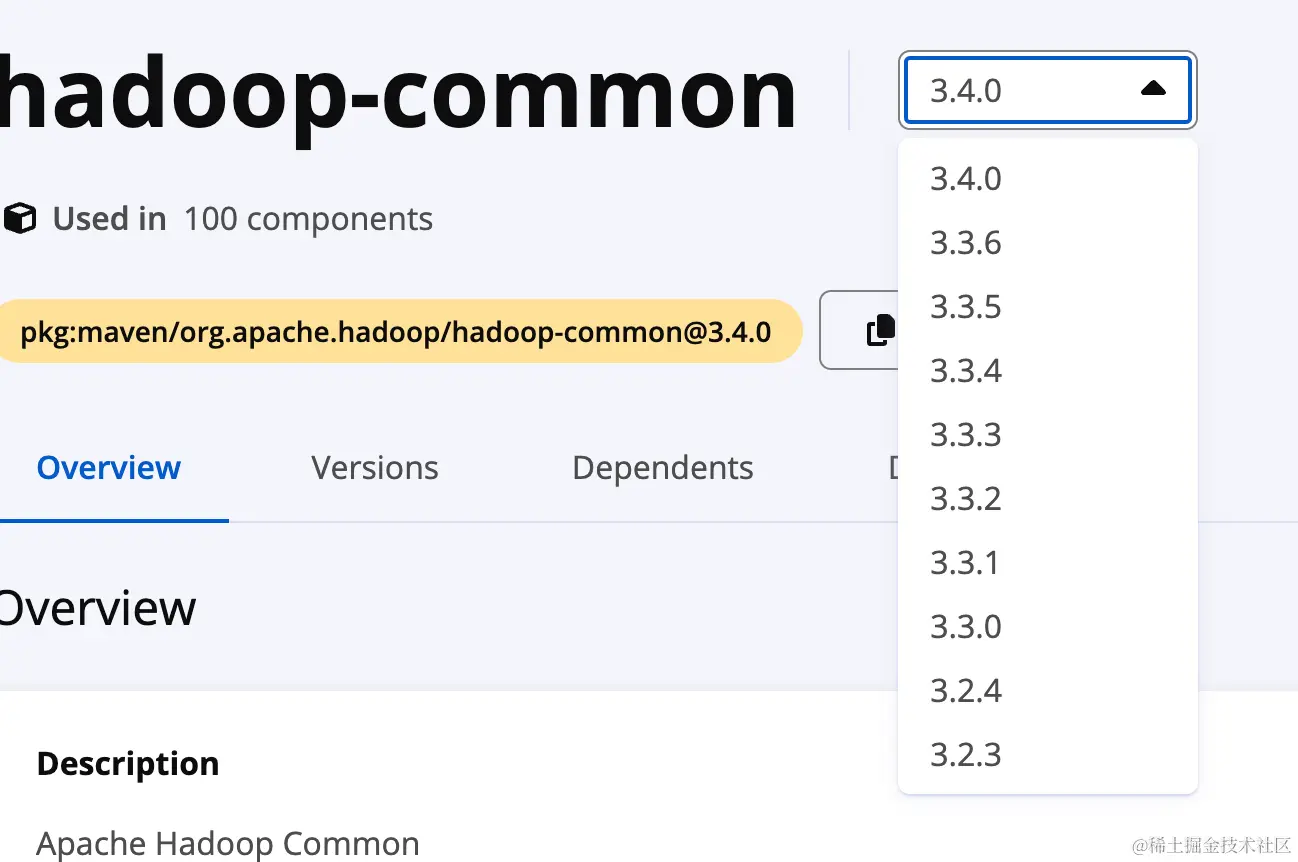Click the Apache Hadoop Common description text
This screenshot has width=1298, height=862.
228,844
